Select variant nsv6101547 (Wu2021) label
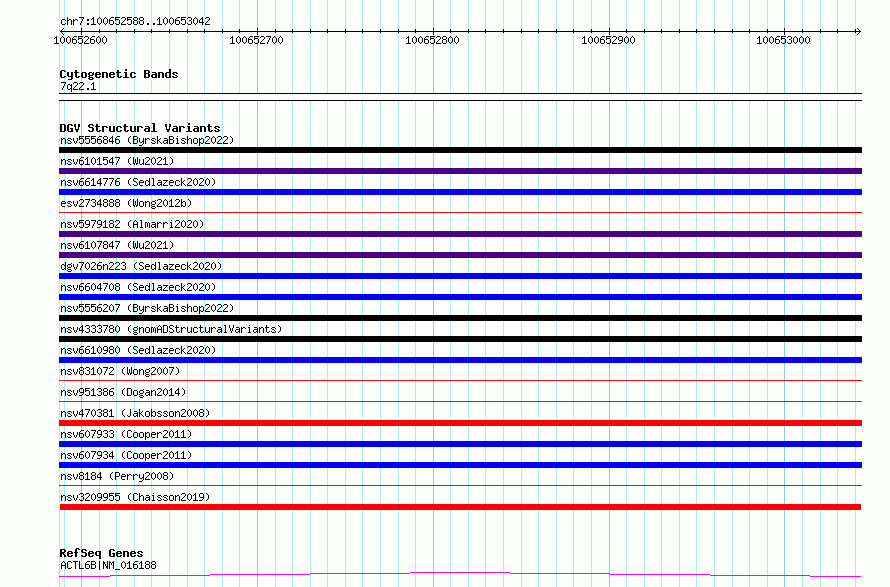890x587 pixels. coord(117,161)
